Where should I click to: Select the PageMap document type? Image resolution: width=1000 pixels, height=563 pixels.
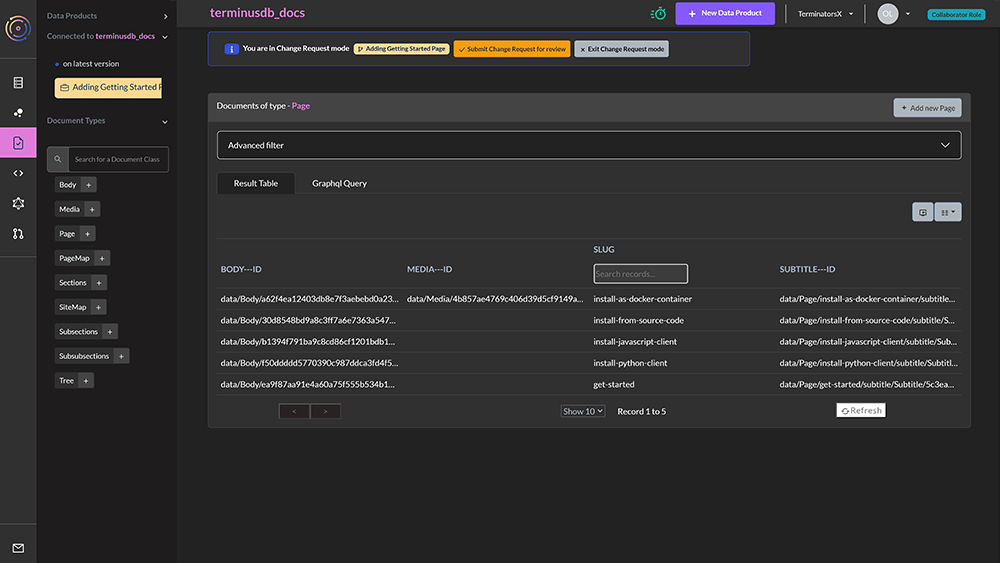pyautogui.click(x=74, y=258)
